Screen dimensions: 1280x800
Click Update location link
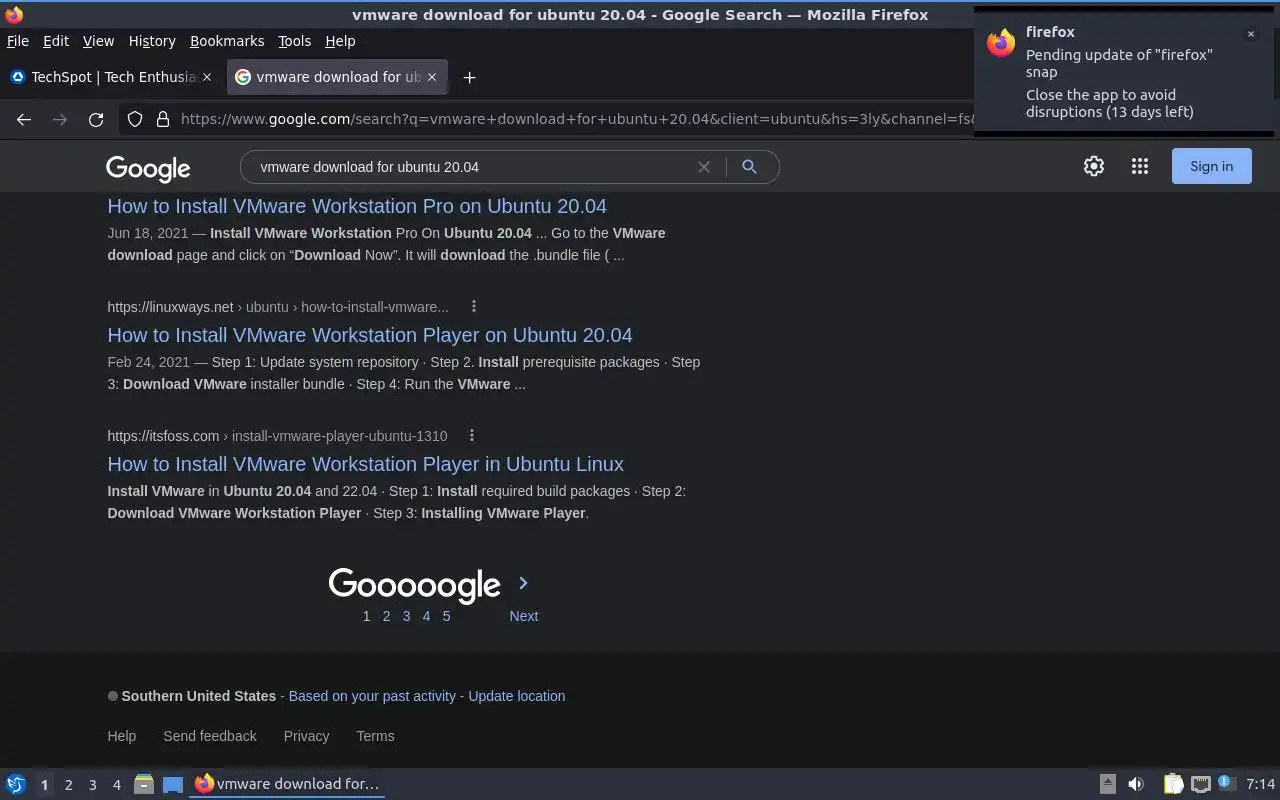[516, 696]
